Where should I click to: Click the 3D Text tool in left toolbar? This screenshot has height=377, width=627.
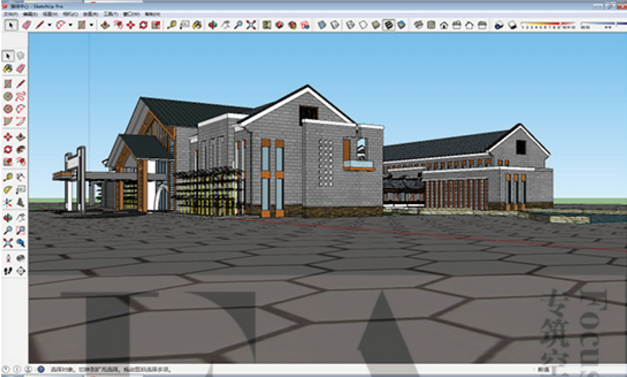point(20,203)
